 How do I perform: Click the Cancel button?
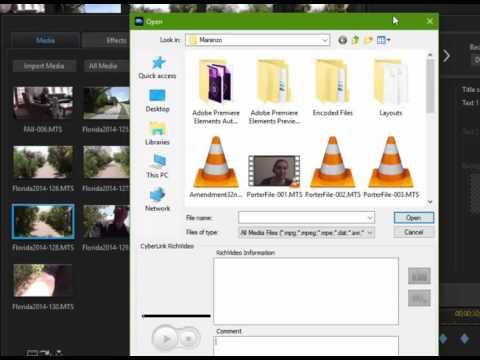click(414, 232)
